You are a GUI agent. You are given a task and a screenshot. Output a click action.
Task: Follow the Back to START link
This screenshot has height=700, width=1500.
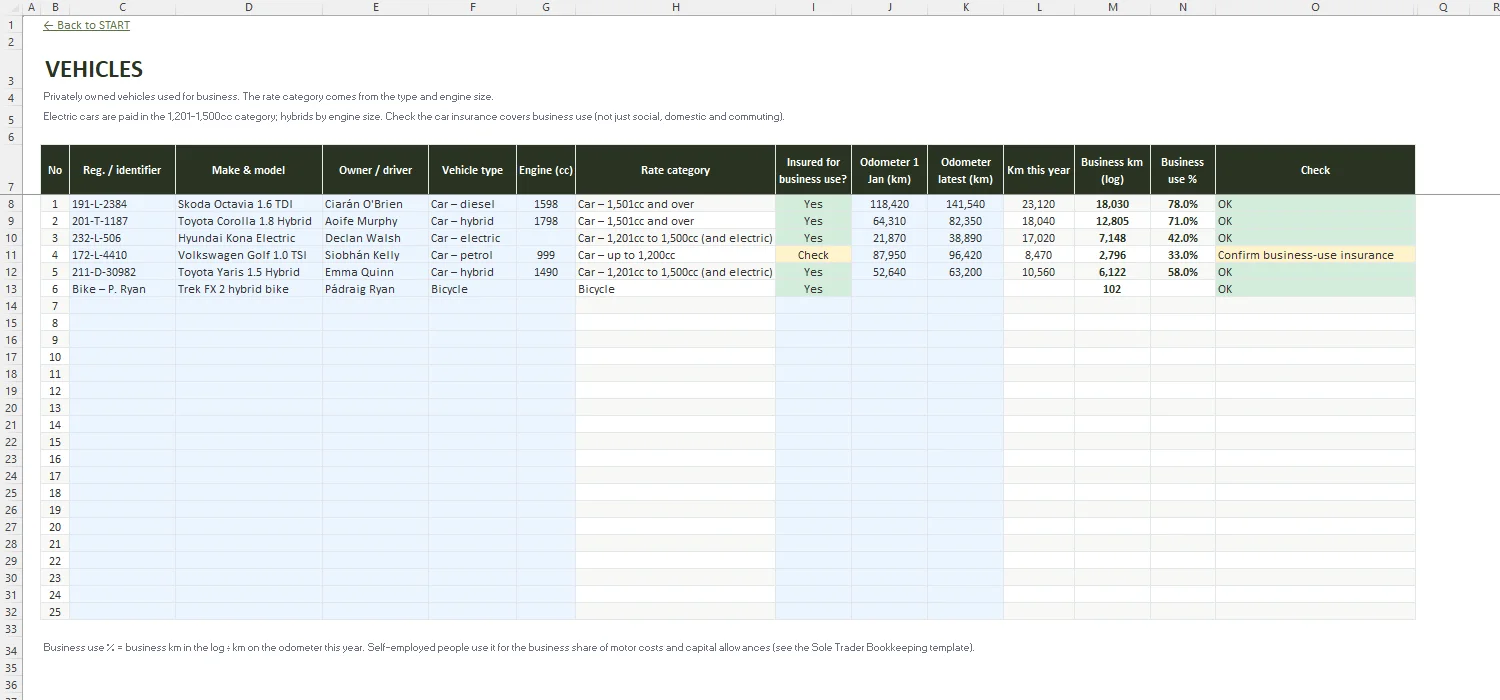[87, 25]
